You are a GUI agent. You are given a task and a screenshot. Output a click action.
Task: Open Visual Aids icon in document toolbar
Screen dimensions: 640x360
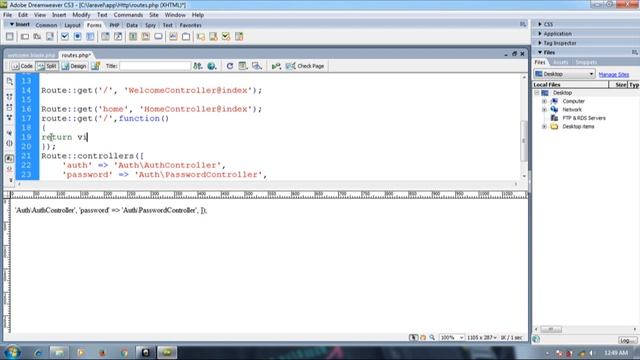coord(257,66)
